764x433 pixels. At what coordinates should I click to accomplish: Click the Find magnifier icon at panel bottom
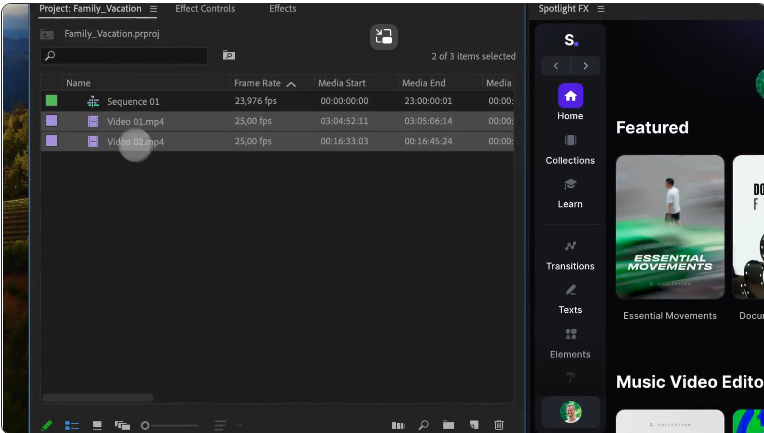424,425
